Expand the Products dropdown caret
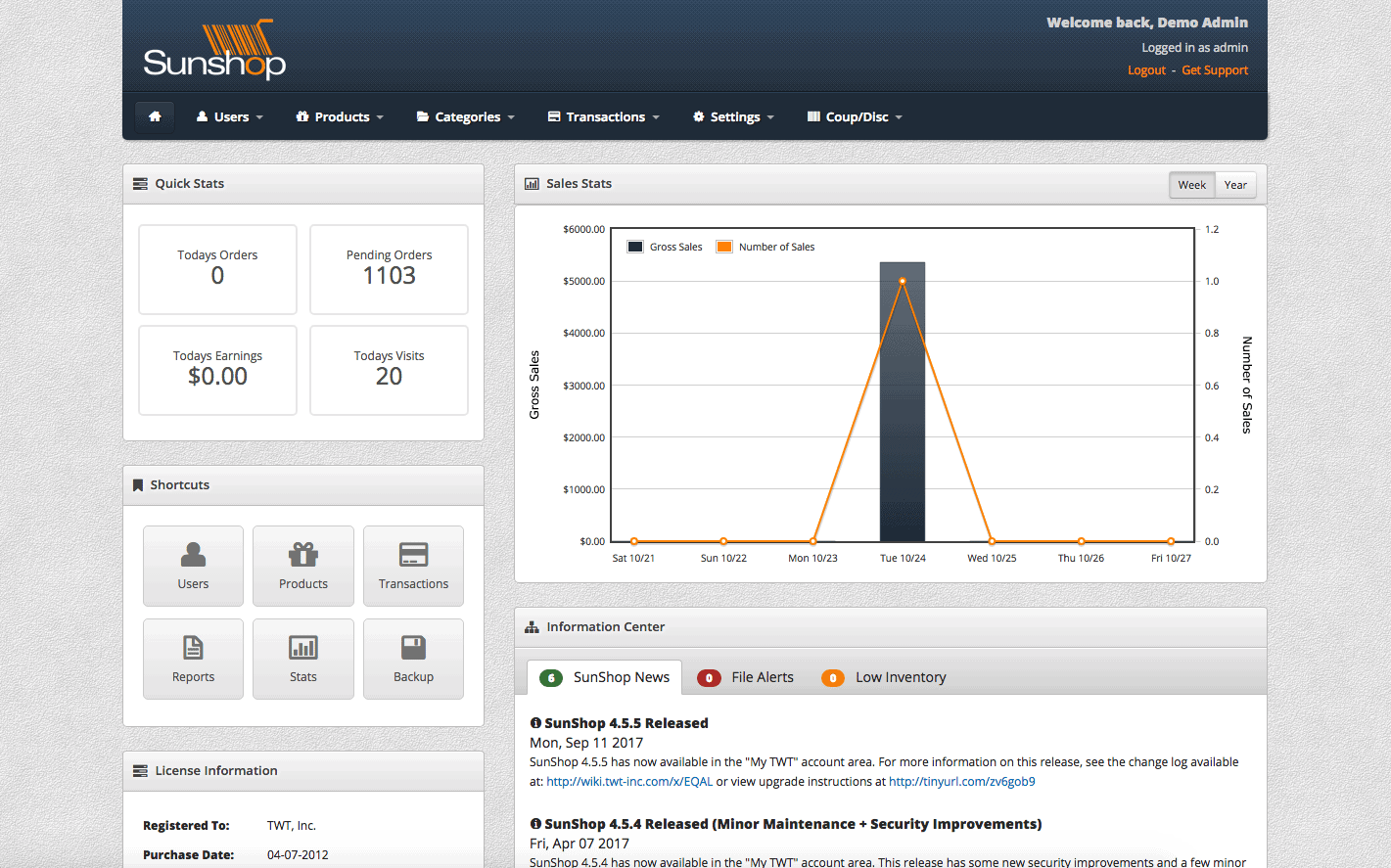The height and width of the screenshot is (868, 1391). click(x=380, y=117)
